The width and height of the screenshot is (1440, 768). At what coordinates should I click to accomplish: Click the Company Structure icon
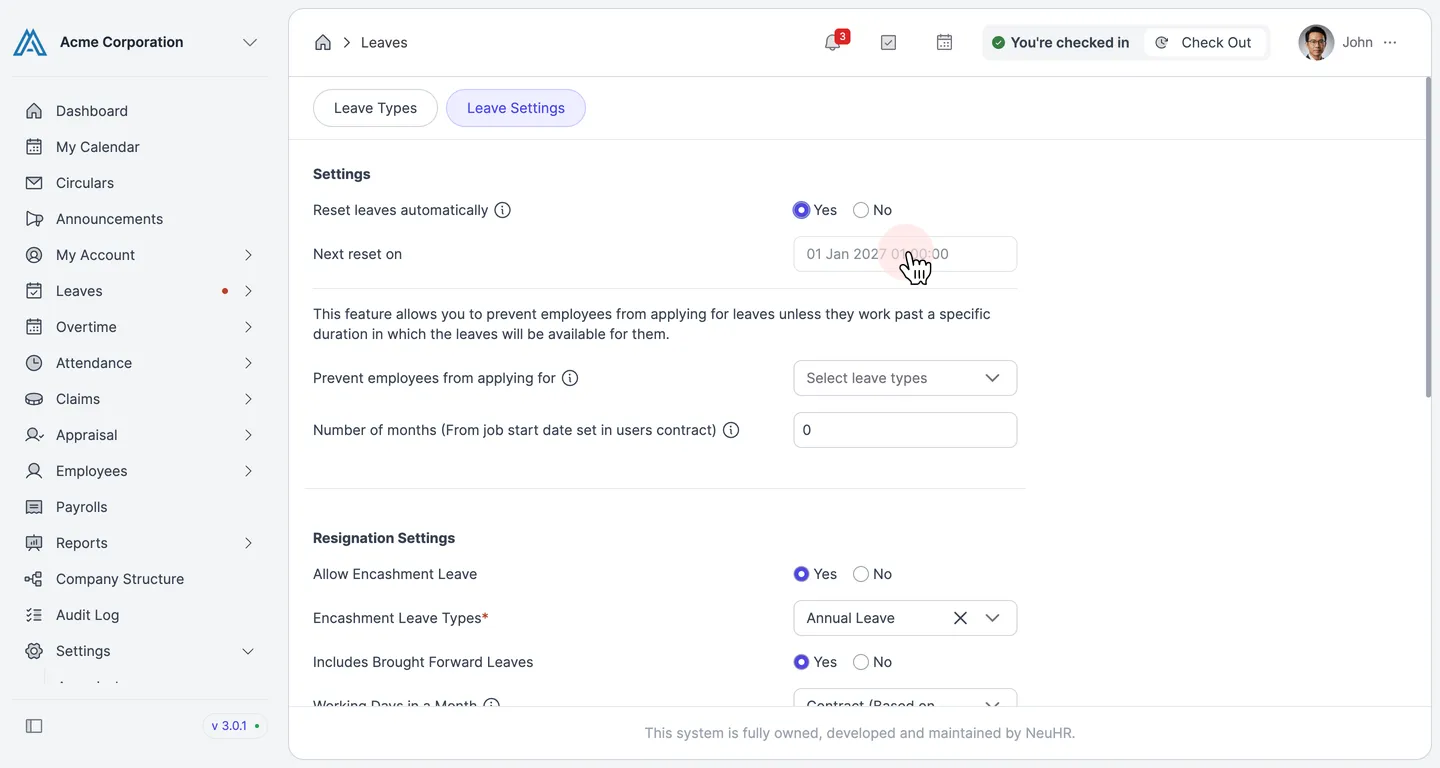point(34,579)
